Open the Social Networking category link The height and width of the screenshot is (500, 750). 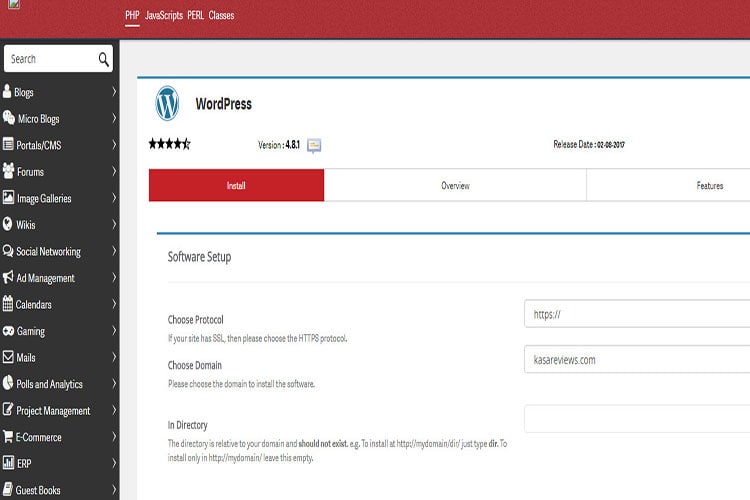48,251
